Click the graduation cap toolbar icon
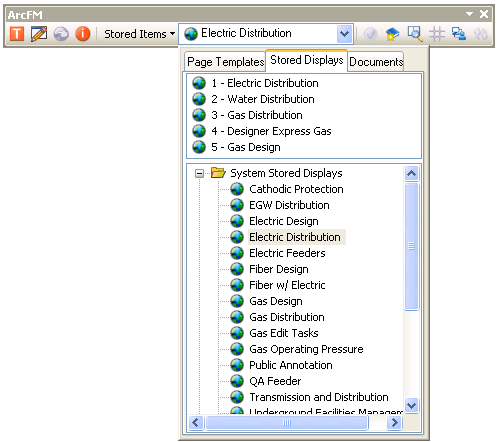This screenshot has width=498, height=442. click(x=393, y=34)
